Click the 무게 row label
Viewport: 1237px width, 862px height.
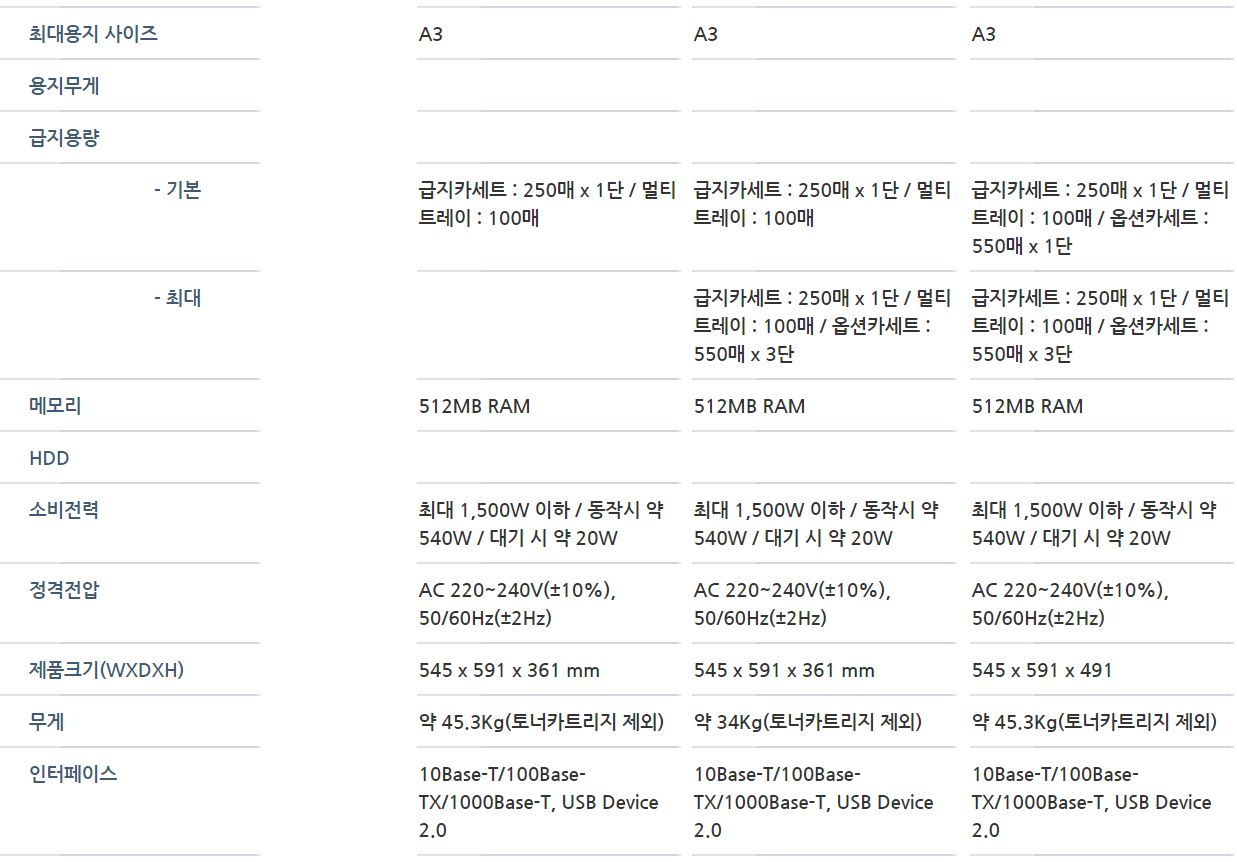coord(46,722)
